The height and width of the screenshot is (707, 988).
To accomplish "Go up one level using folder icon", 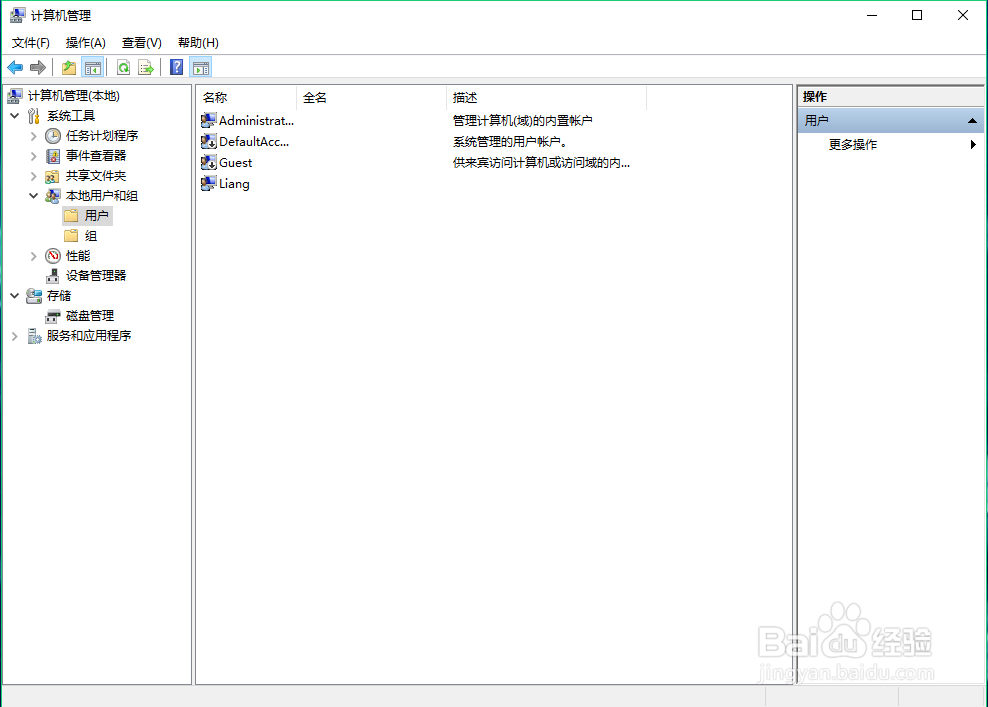I will (x=69, y=67).
